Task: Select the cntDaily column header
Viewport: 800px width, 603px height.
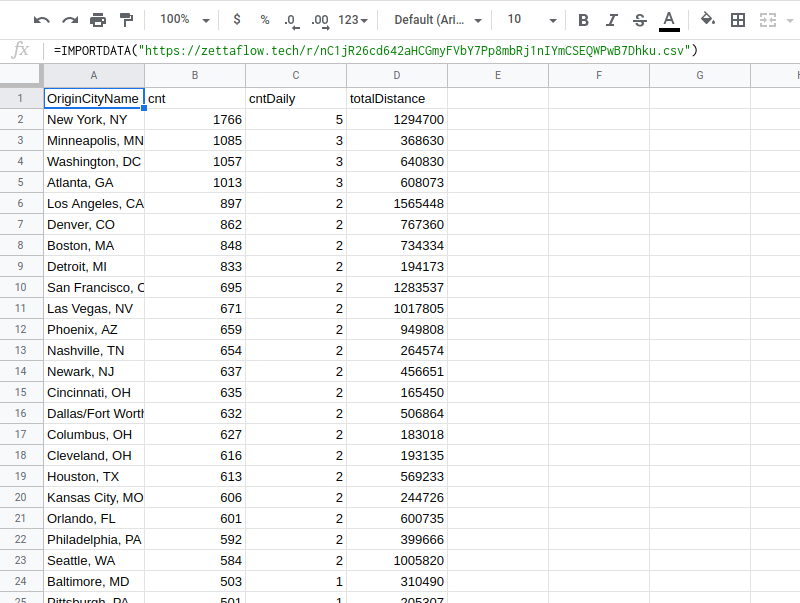Action: tap(295, 75)
